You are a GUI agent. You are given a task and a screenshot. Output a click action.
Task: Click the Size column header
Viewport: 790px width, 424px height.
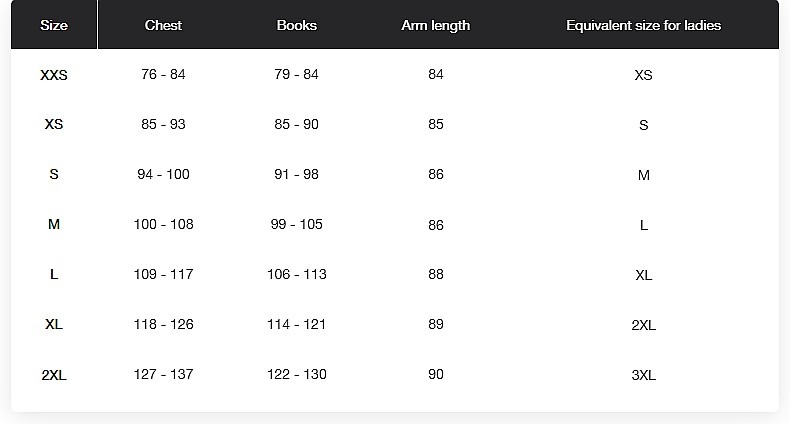click(54, 25)
